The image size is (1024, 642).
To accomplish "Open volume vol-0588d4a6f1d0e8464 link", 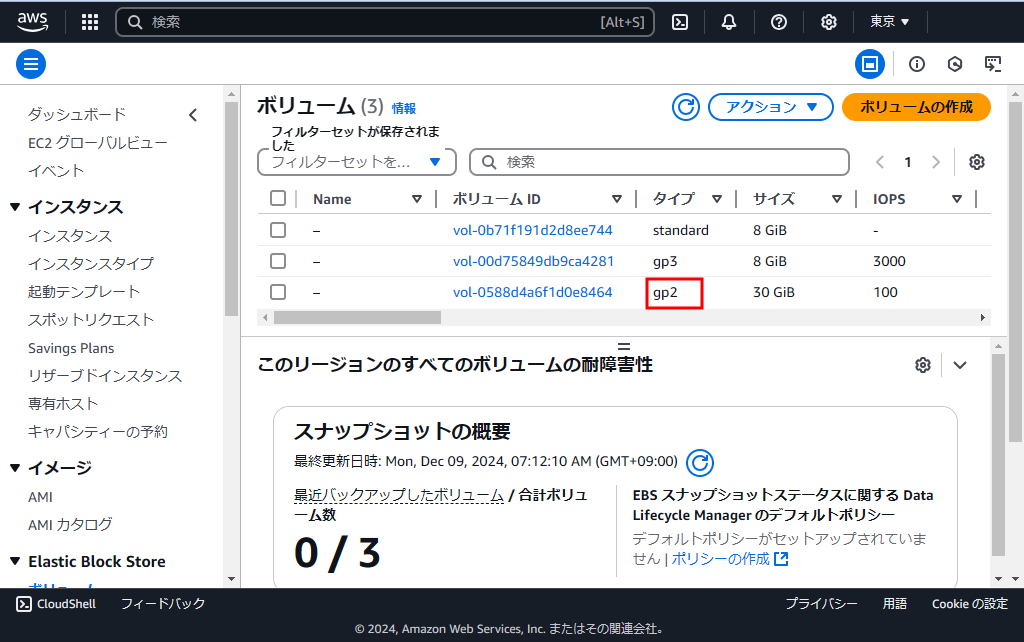I will pos(533,292).
